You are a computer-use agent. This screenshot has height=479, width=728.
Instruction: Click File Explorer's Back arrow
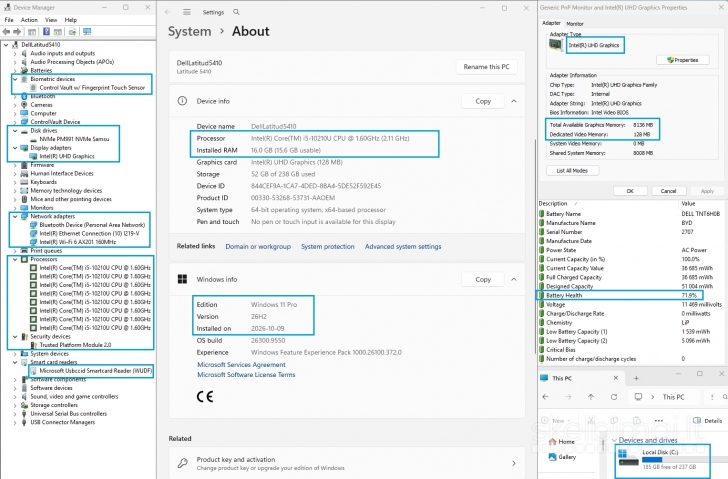click(546, 397)
